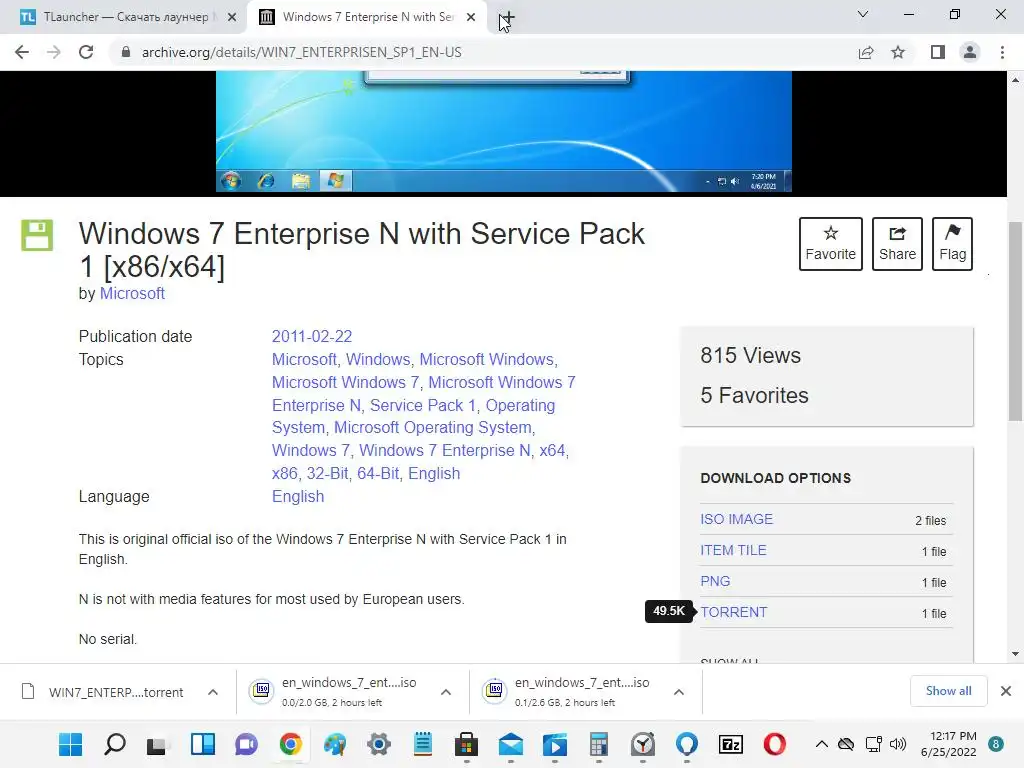Show all downloads
The height and width of the screenshot is (768, 1024).
point(948,691)
